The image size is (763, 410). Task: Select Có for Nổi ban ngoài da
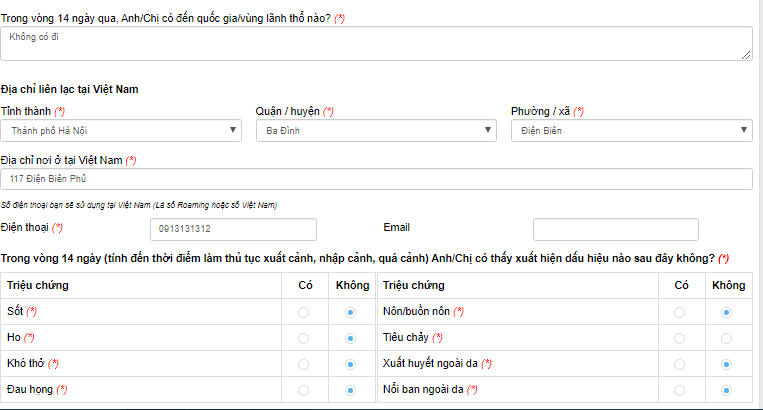click(x=679, y=390)
